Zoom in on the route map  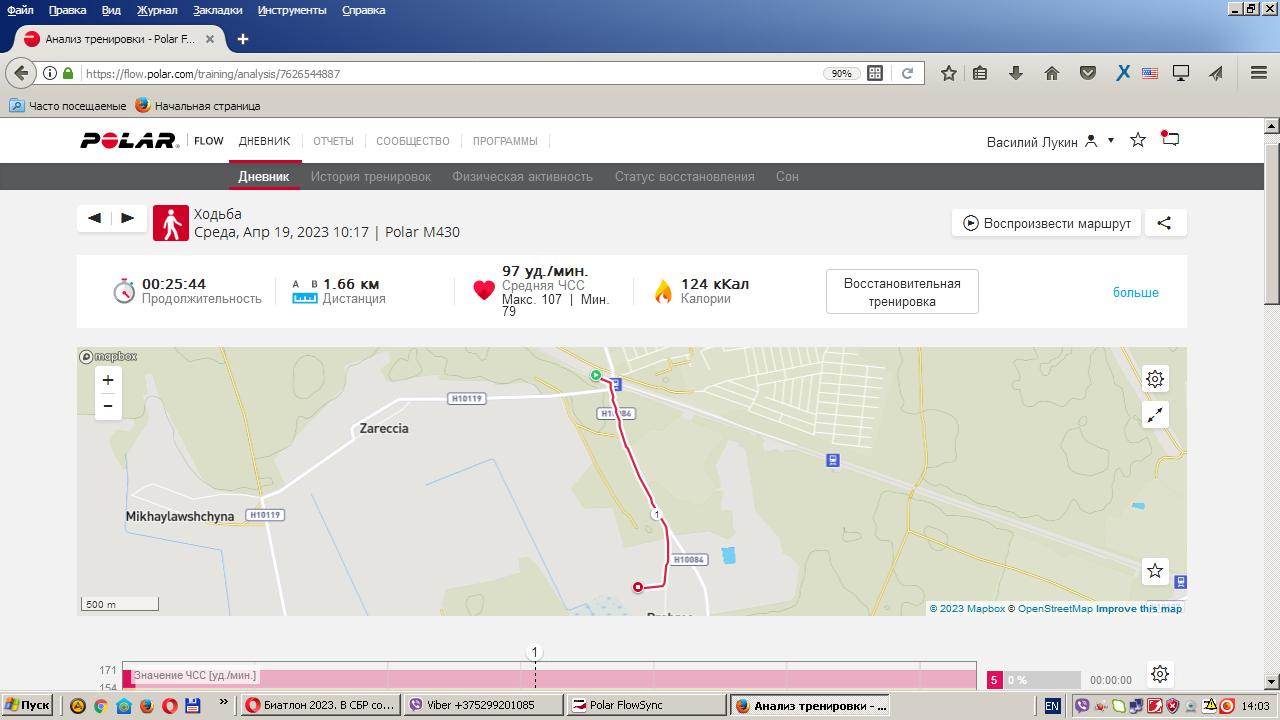[x=108, y=380]
